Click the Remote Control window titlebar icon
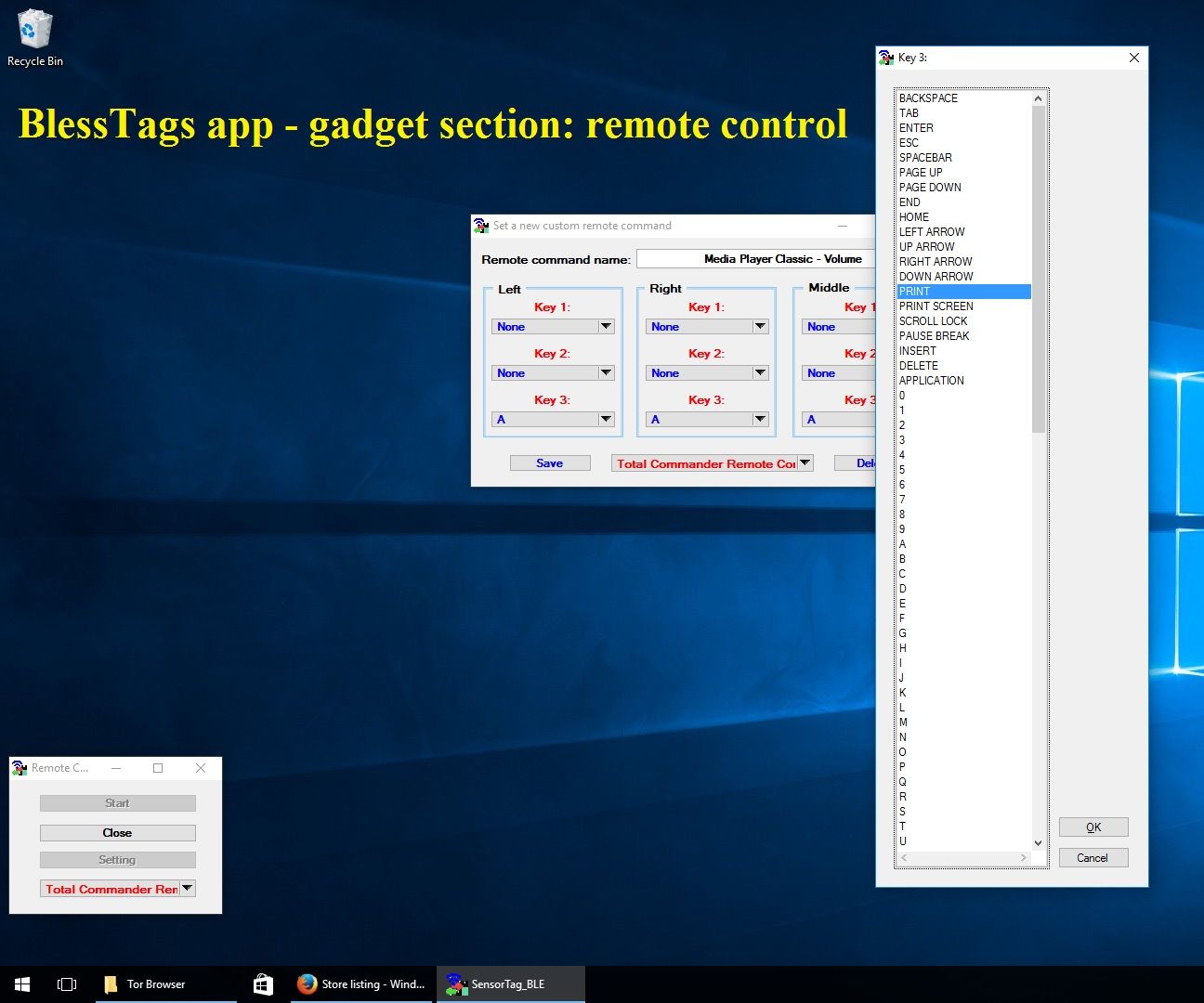 pos(18,767)
